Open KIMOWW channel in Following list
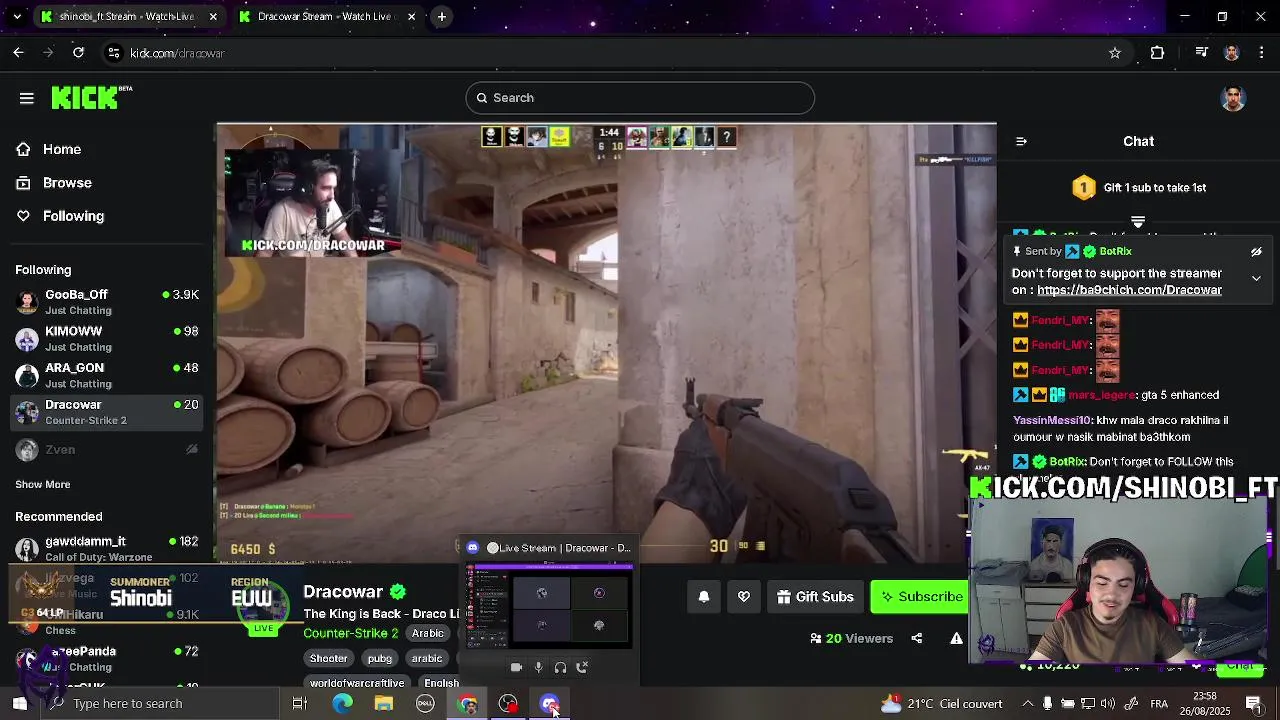The height and width of the screenshot is (720, 1280). [x=107, y=339]
